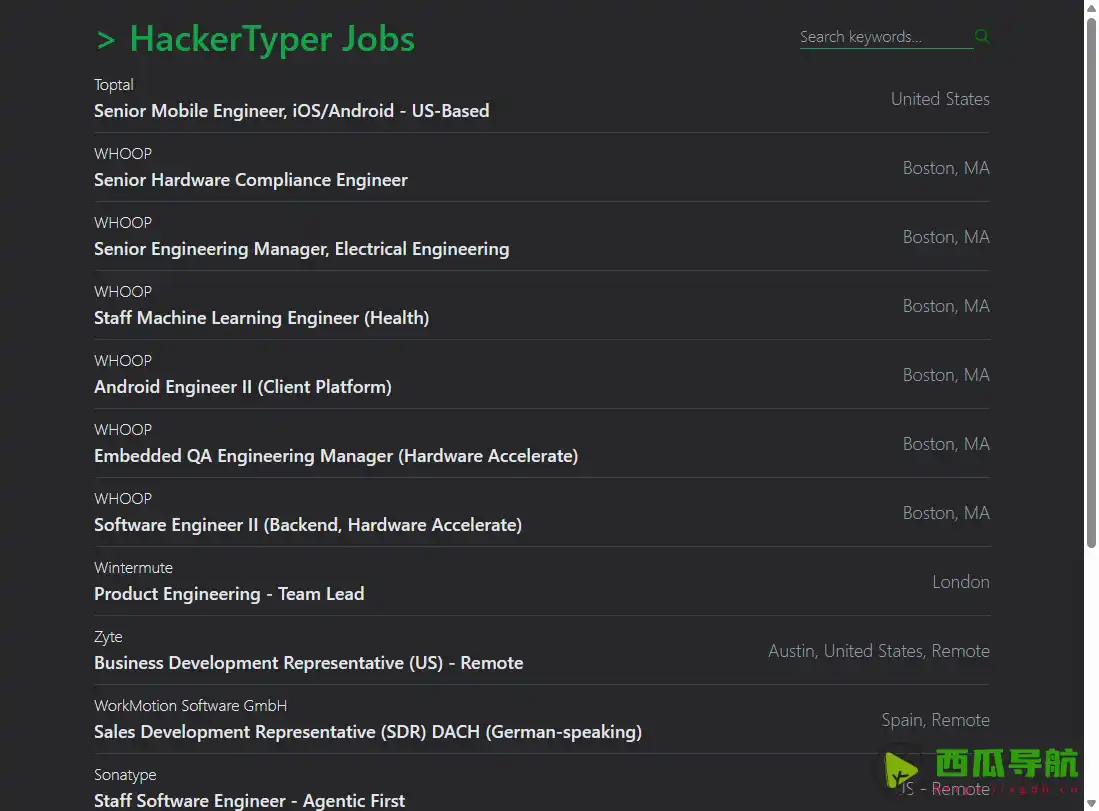
Task: Click the Zyte company name
Action: pos(108,637)
